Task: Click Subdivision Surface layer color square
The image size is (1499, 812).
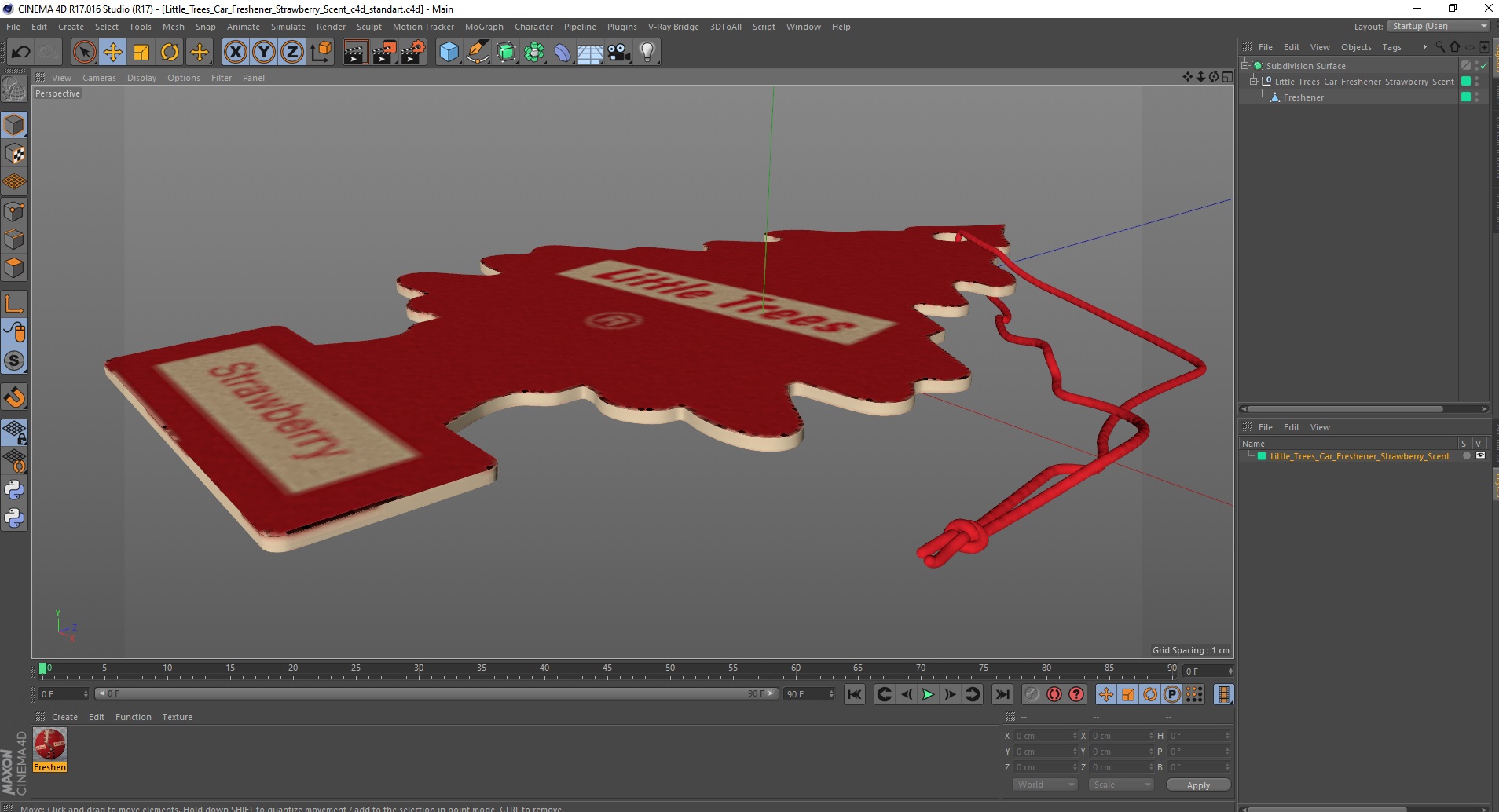Action: (x=1466, y=66)
